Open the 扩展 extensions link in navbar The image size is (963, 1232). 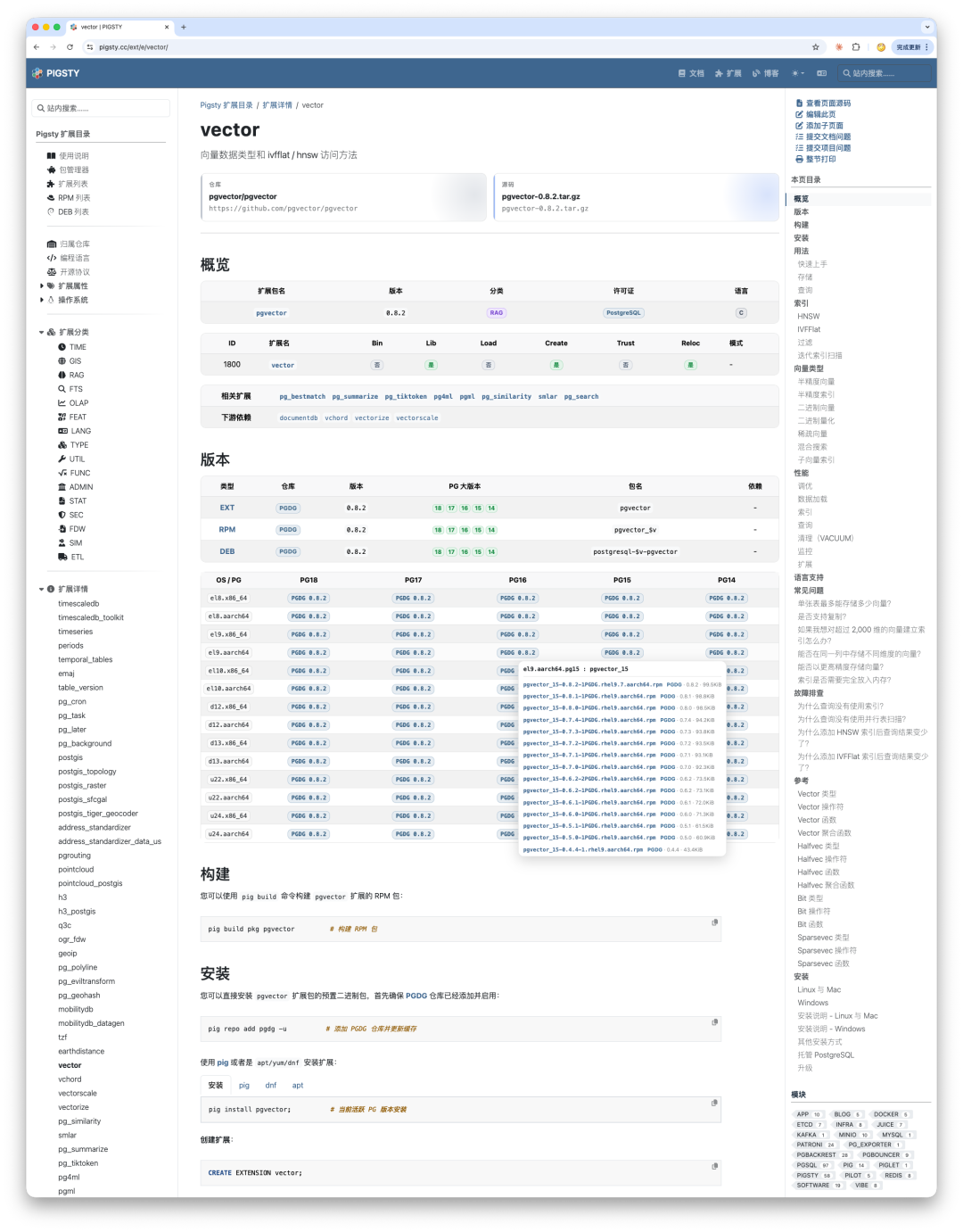[x=728, y=73]
